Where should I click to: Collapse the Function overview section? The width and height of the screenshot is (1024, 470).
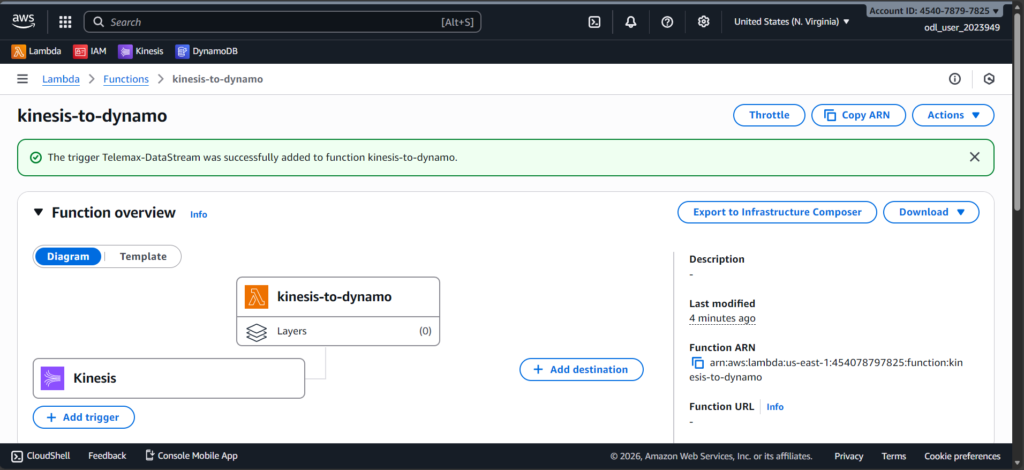39,212
